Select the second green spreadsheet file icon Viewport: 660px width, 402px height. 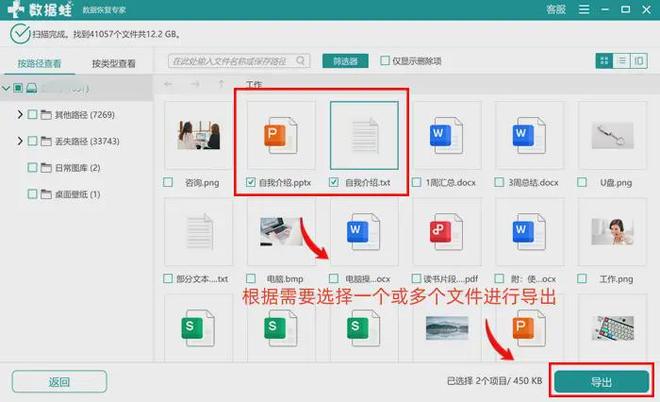coord(281,328)
